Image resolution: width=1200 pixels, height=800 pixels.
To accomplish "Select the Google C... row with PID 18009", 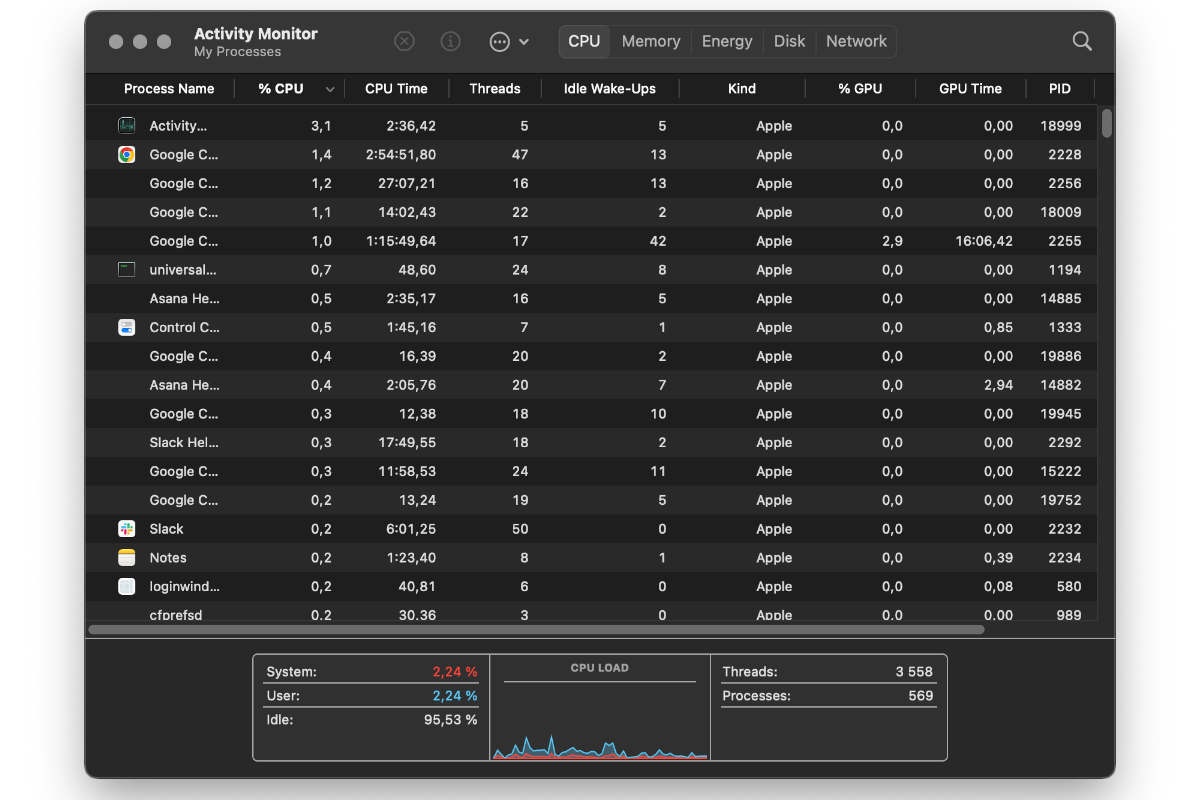I will [x=591, y=213].
